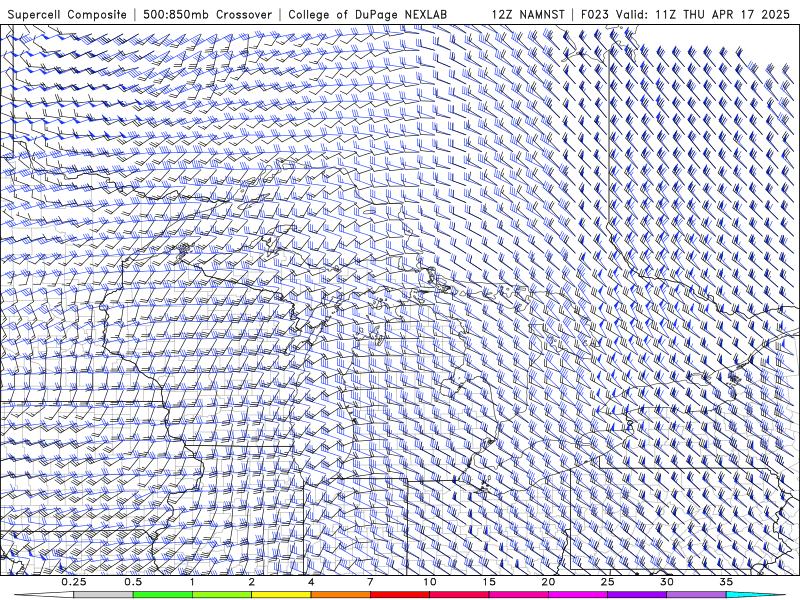Click the 'Supercell Composite' title text
Screen dimensions: 800x600
67,14
